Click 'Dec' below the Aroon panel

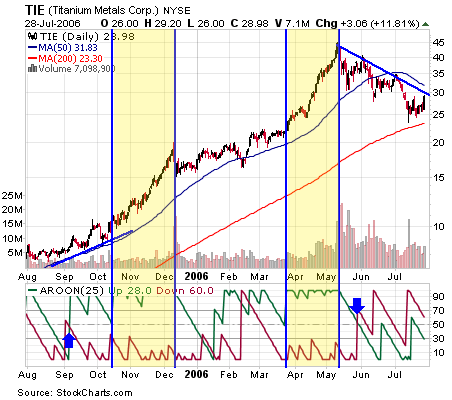(164, 375)
